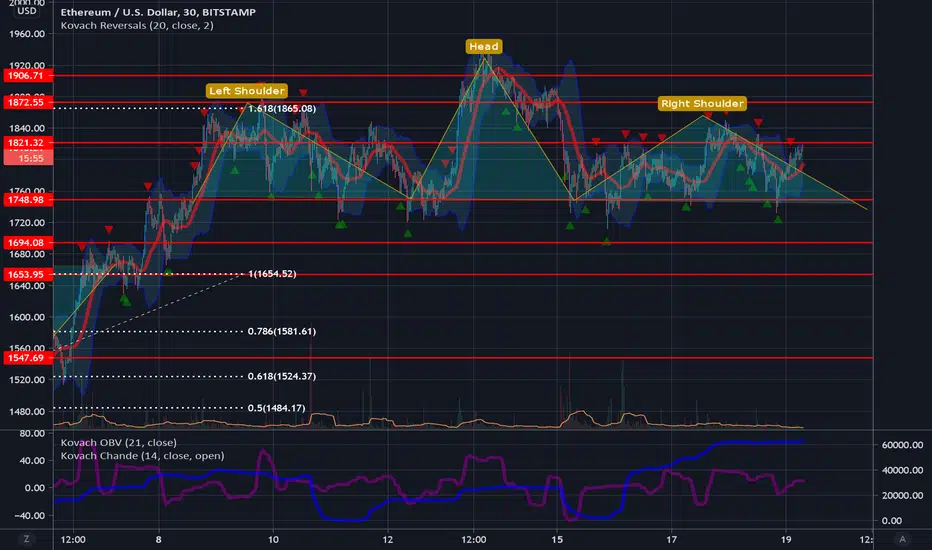Select the Left Shoulder label

[247, 91]
